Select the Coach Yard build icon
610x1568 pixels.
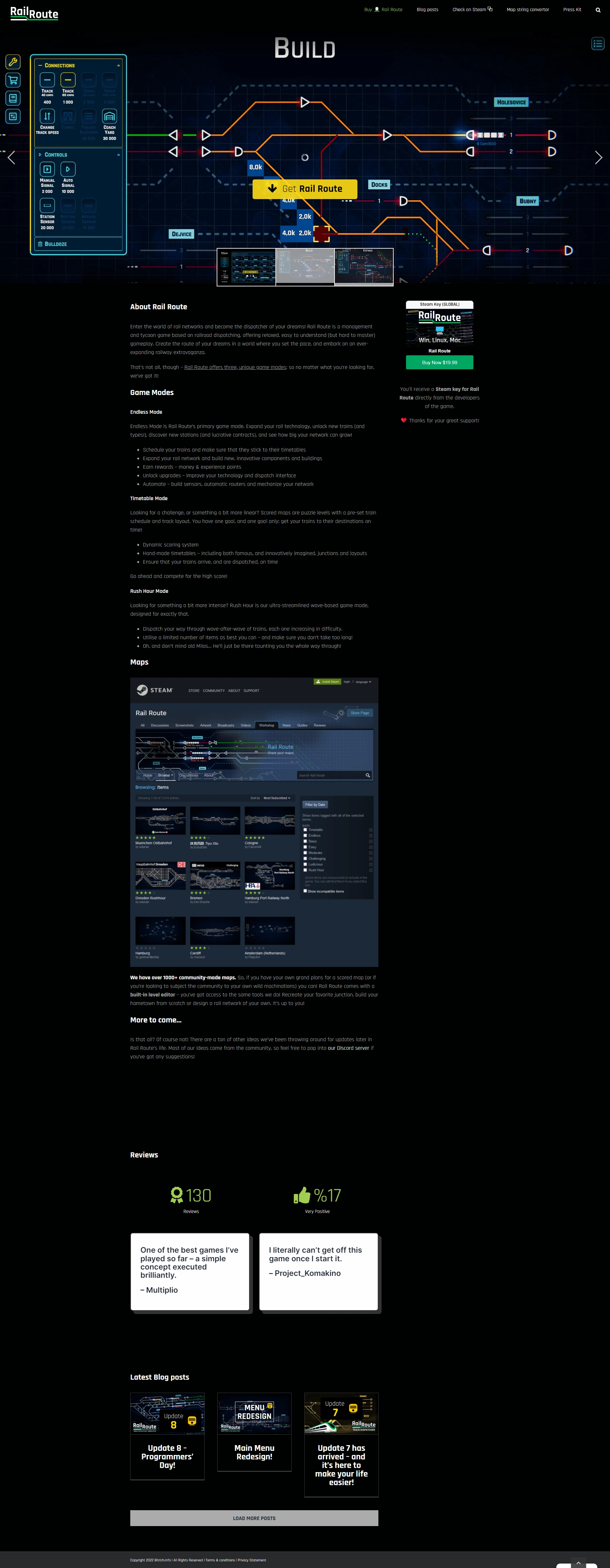[x=110, y=116]
